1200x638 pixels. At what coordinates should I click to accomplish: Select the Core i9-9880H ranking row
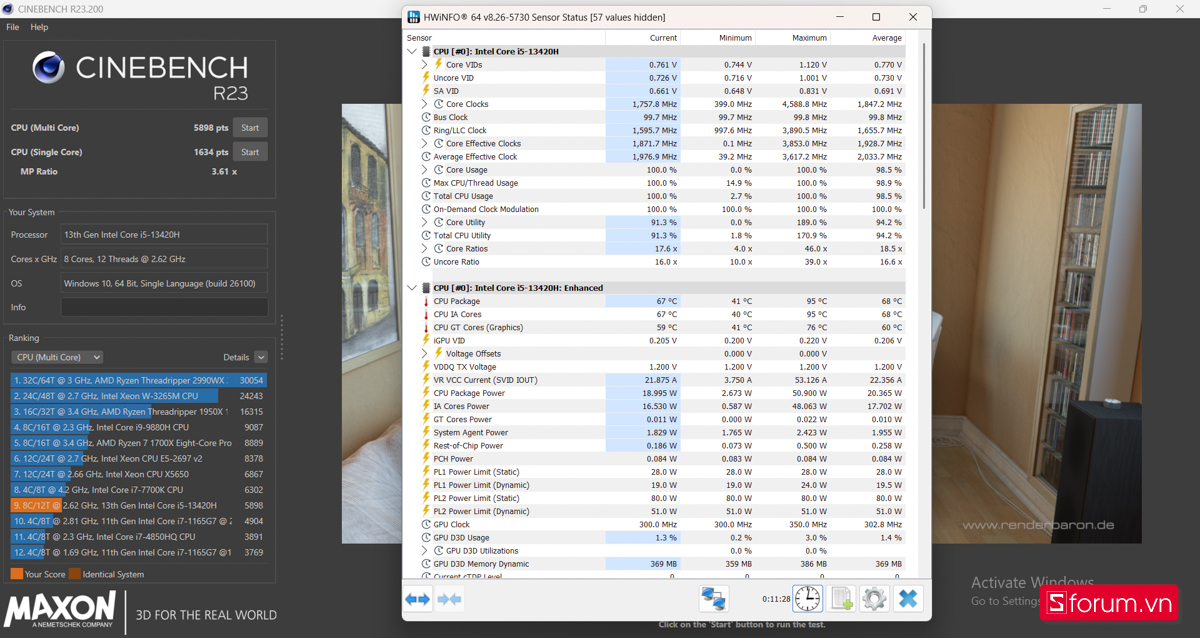click(x=139, y=427)
